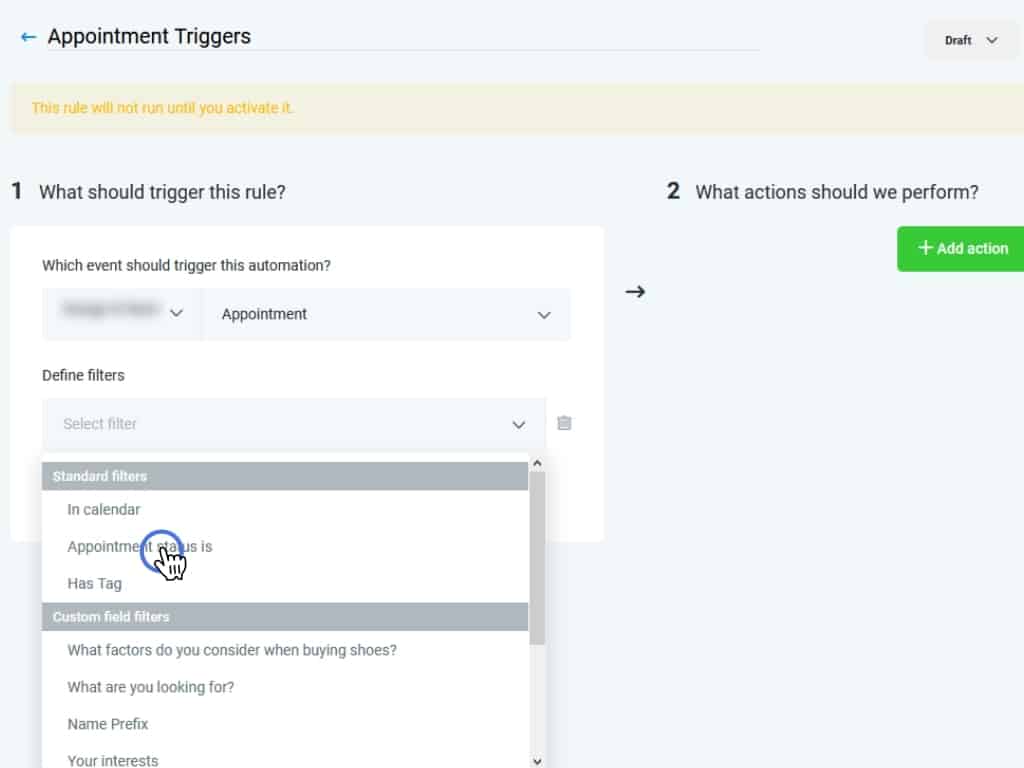Image resolution: width=1024 pixels, height=768 pixels.
Task: Select 'What factors do you consider' custom filter
Action: coord(232,650)
